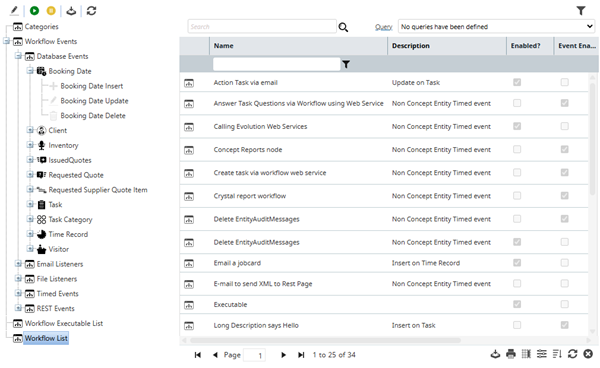
Task: Select Booking Date Insert event
Action: 91,86
